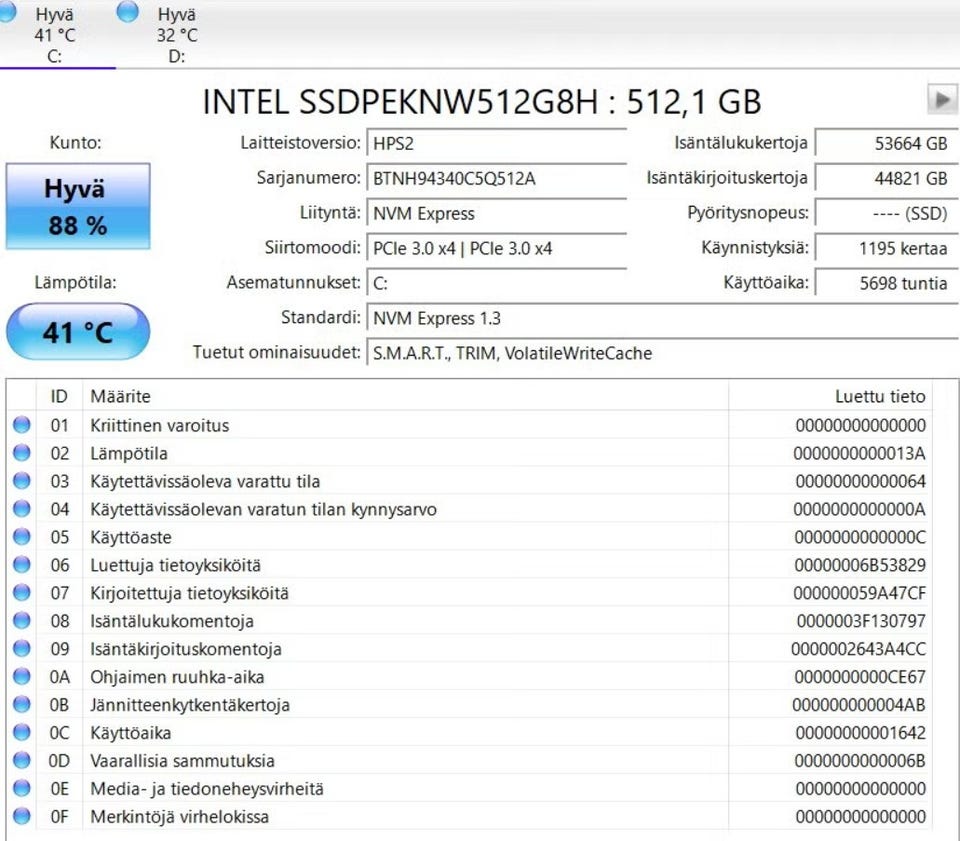Click the supported features field with S.M.A.R.T., TRIM
This screenshot has width=960, height=841.
[662, 353]
